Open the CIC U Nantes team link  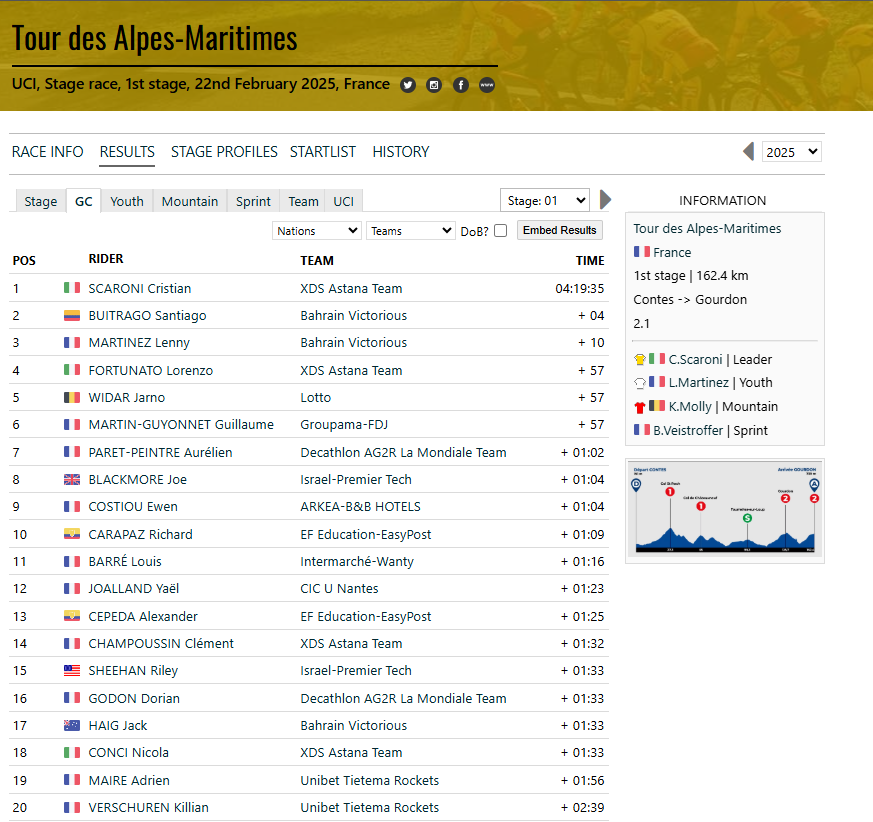pyautogui.click(x=339, y=589)
